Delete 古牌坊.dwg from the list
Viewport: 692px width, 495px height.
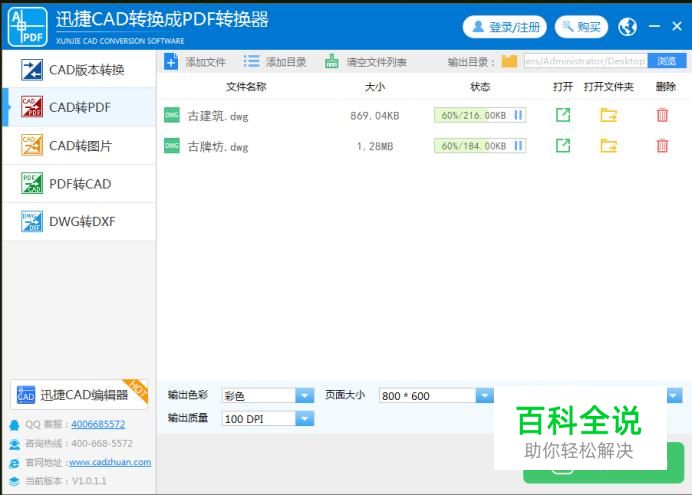coord(662,146)
